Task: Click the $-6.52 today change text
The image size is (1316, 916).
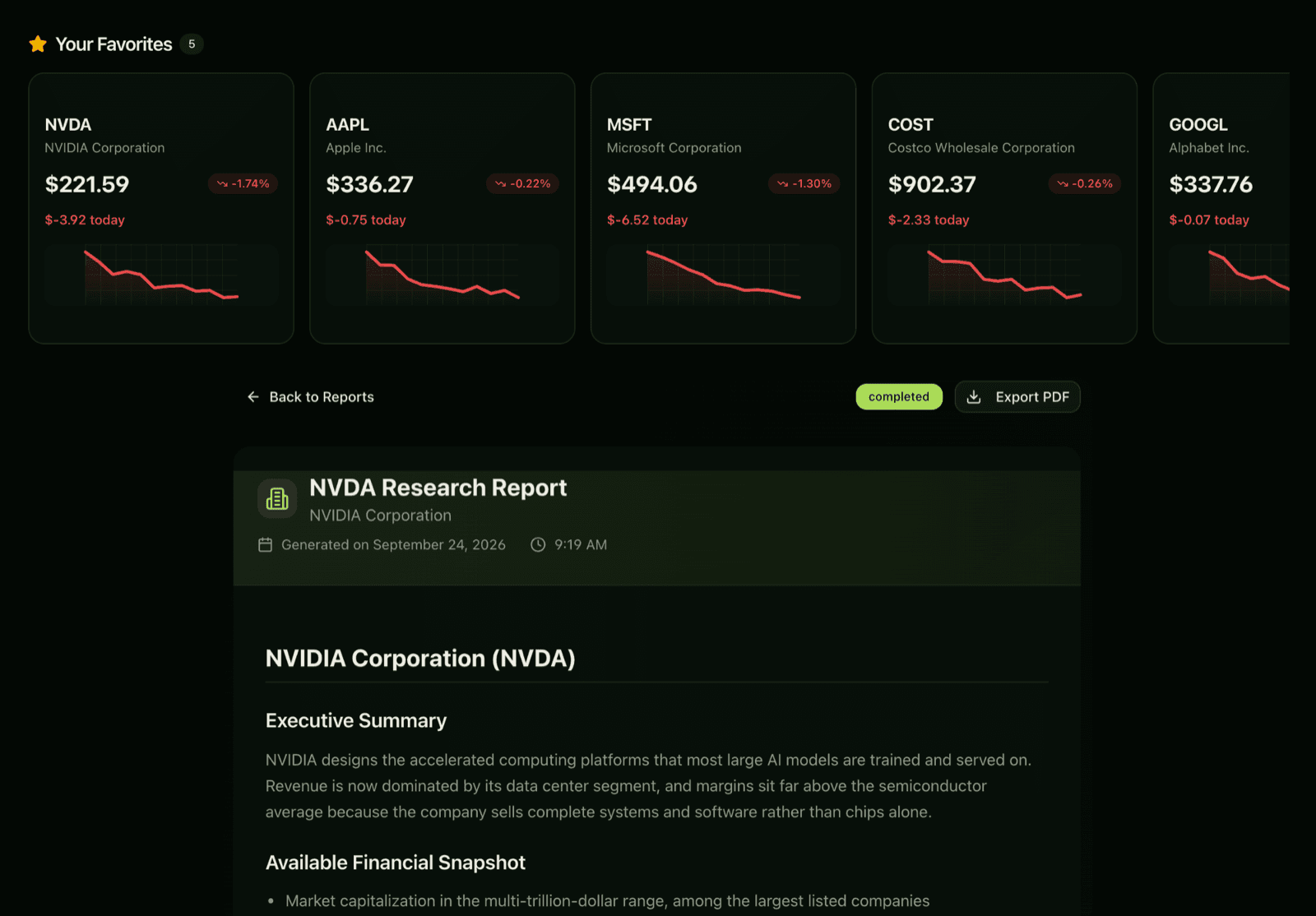Action: [x=647, y=220]
